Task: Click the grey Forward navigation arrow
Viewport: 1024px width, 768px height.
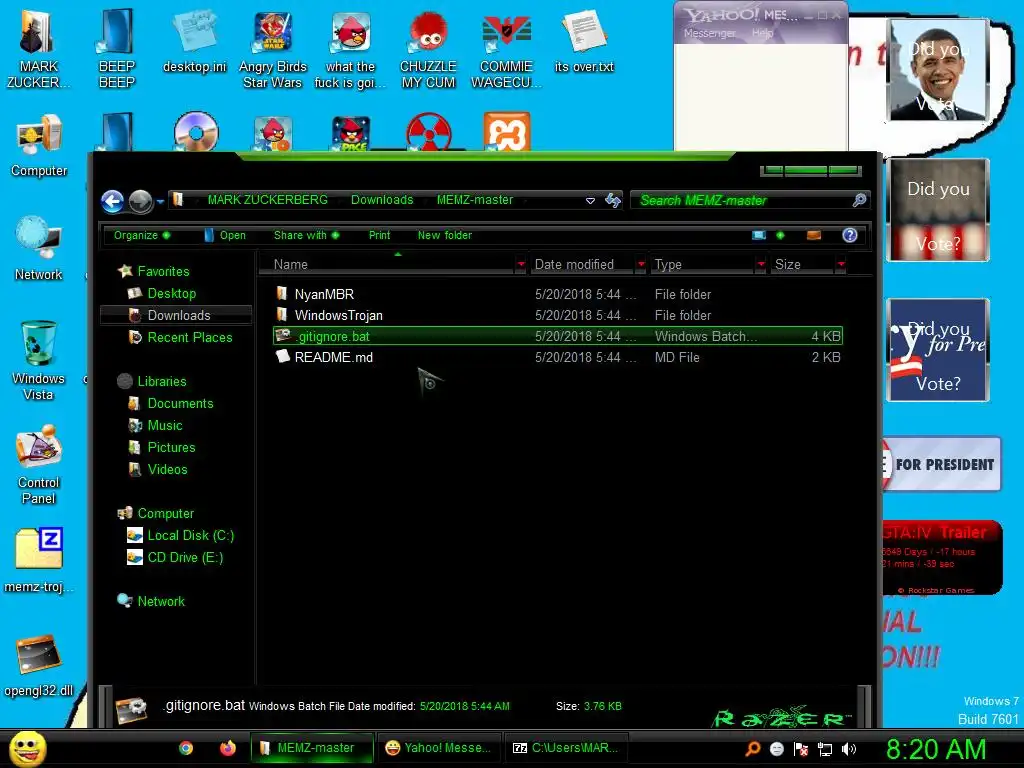Action: click(x=140, y=201)
